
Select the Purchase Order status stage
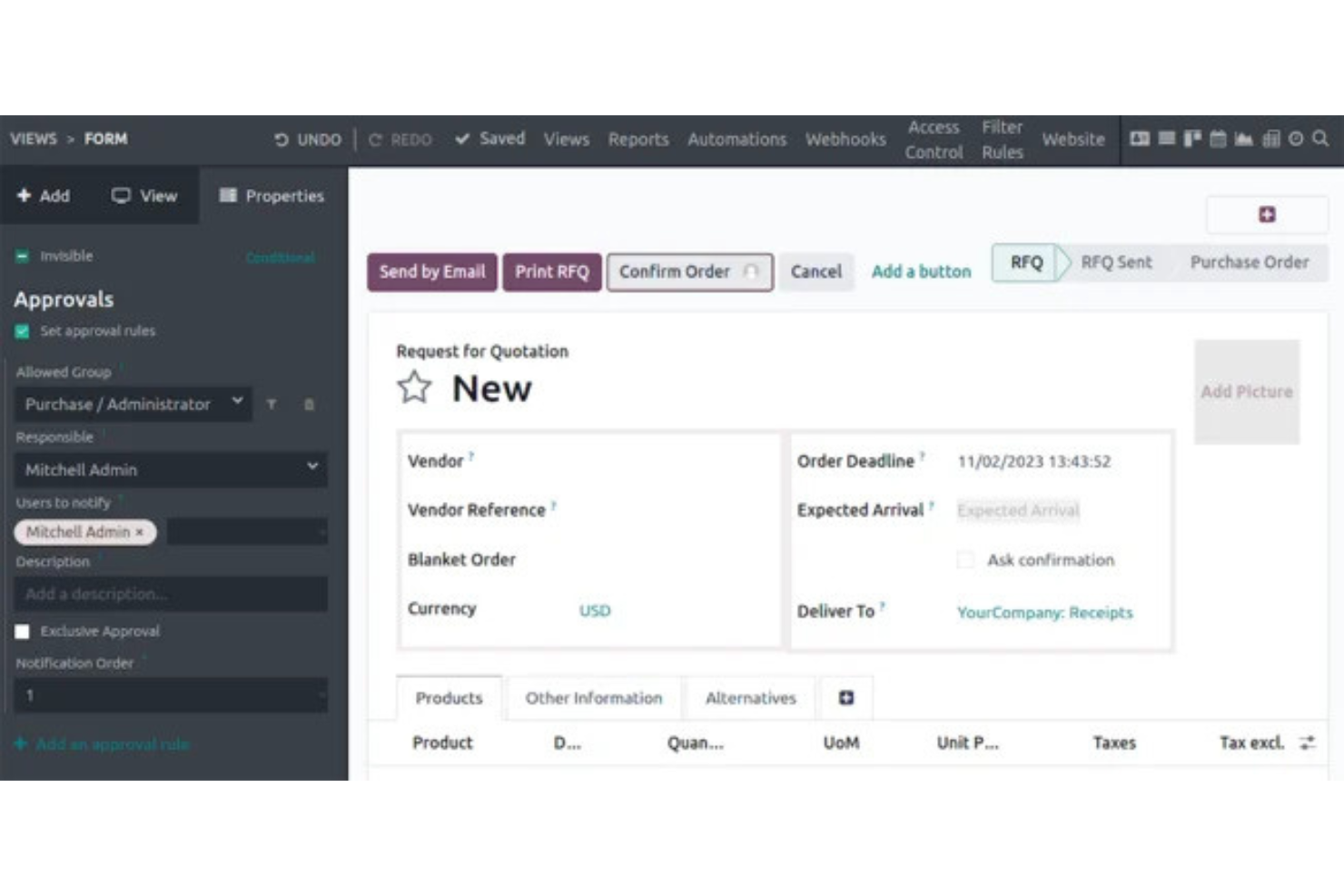coord(1250,262)
